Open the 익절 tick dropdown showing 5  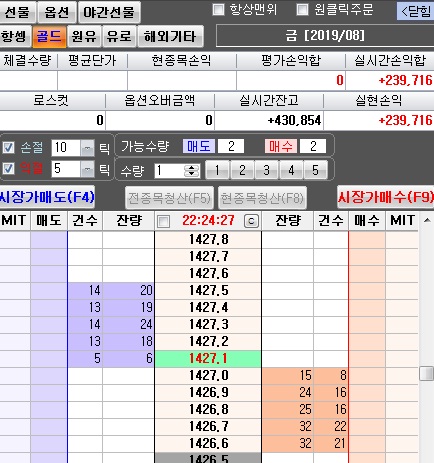pos(87,169)
